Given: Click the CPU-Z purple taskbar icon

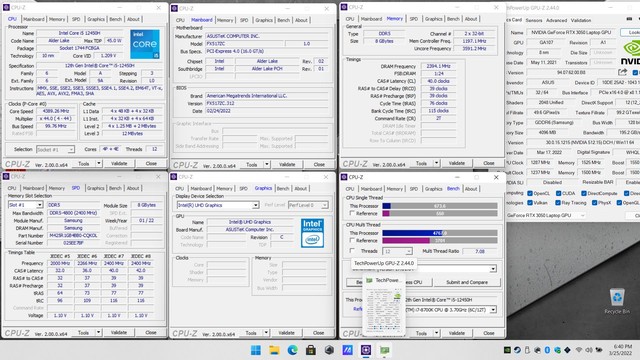Looking at the screenshot, I should coord(366,350).
